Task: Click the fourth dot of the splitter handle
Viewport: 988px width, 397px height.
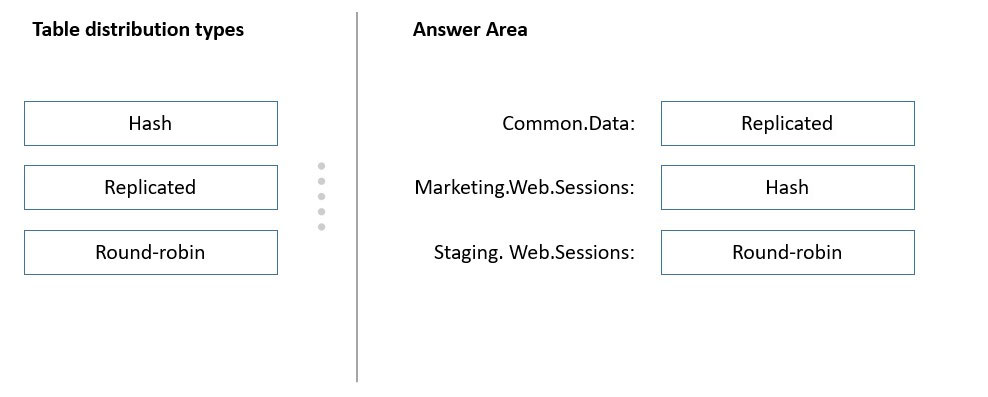Action: tap(321, 212)
